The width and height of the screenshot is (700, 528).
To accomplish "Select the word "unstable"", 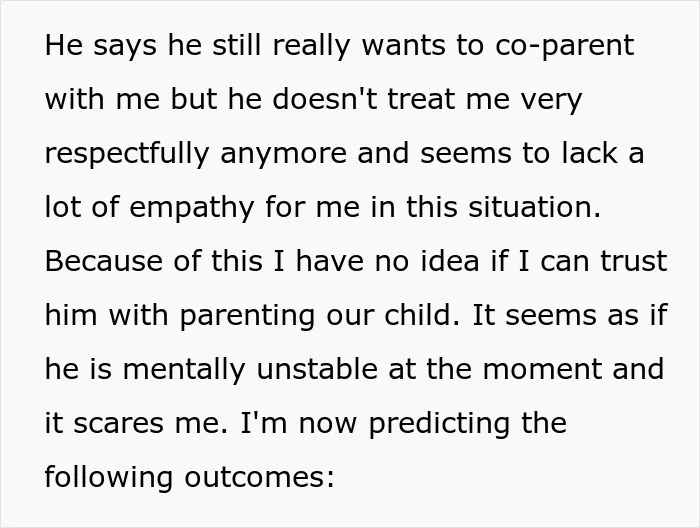I will (x=317, y=369).
